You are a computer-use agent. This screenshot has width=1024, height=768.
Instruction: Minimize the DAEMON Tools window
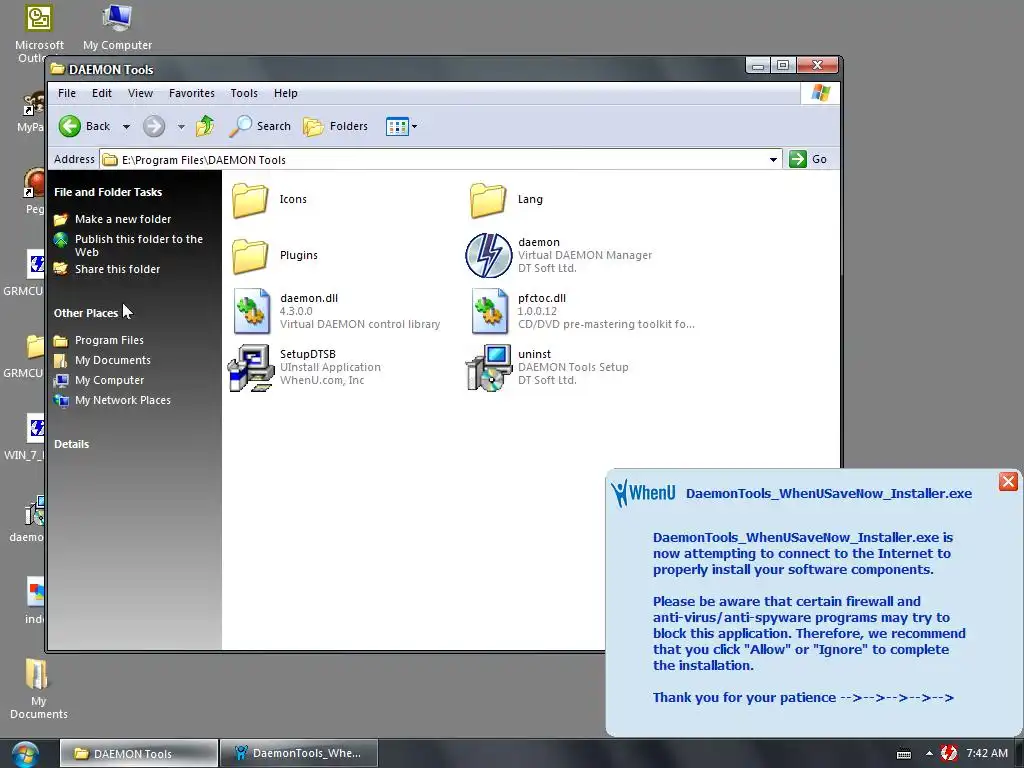tap(758, 65)
